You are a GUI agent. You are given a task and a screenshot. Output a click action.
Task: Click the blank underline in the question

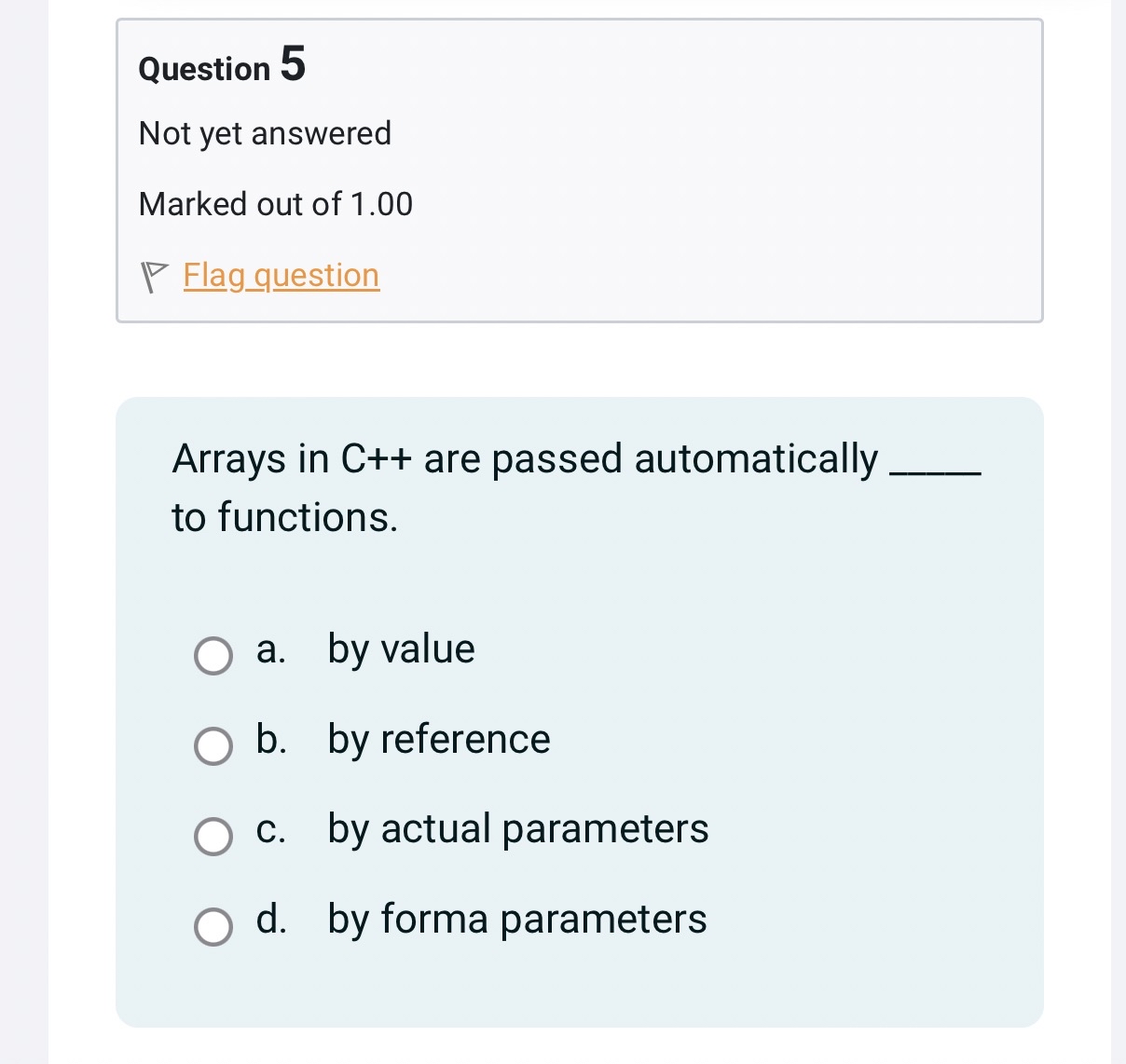936,474
